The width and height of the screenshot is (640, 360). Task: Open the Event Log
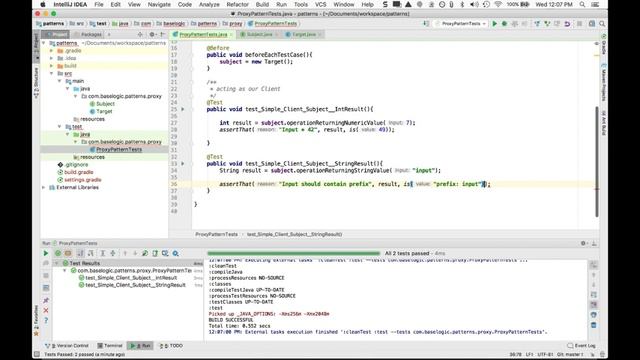tap(581, 346)
